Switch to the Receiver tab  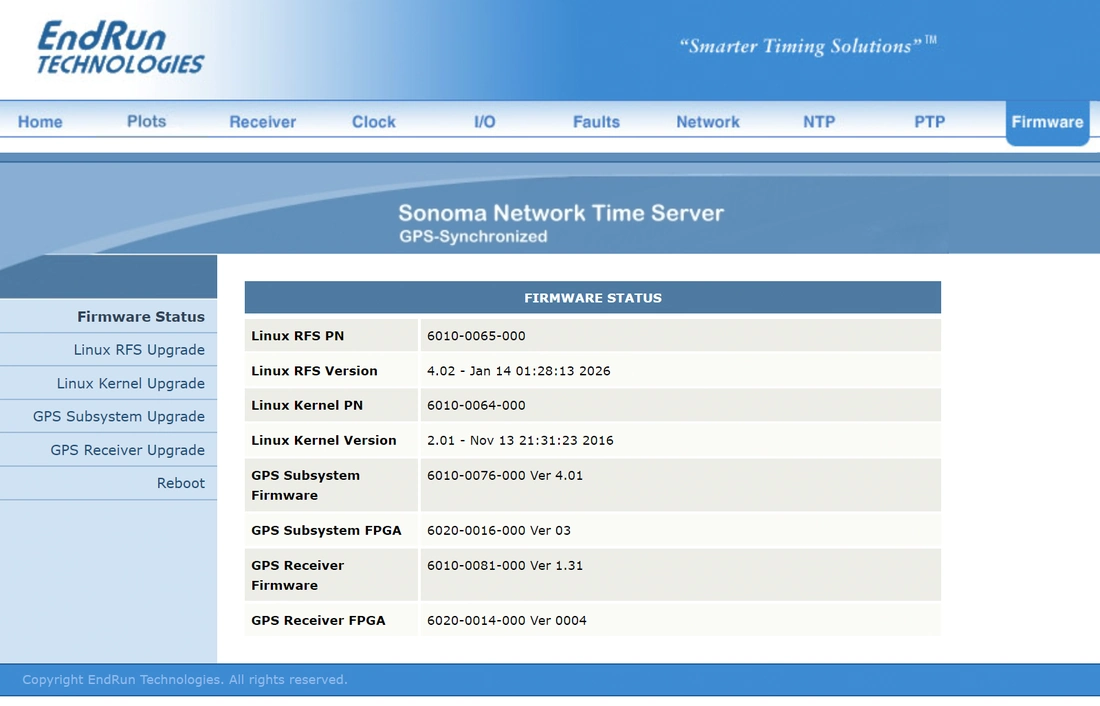(x=262, y=121)
